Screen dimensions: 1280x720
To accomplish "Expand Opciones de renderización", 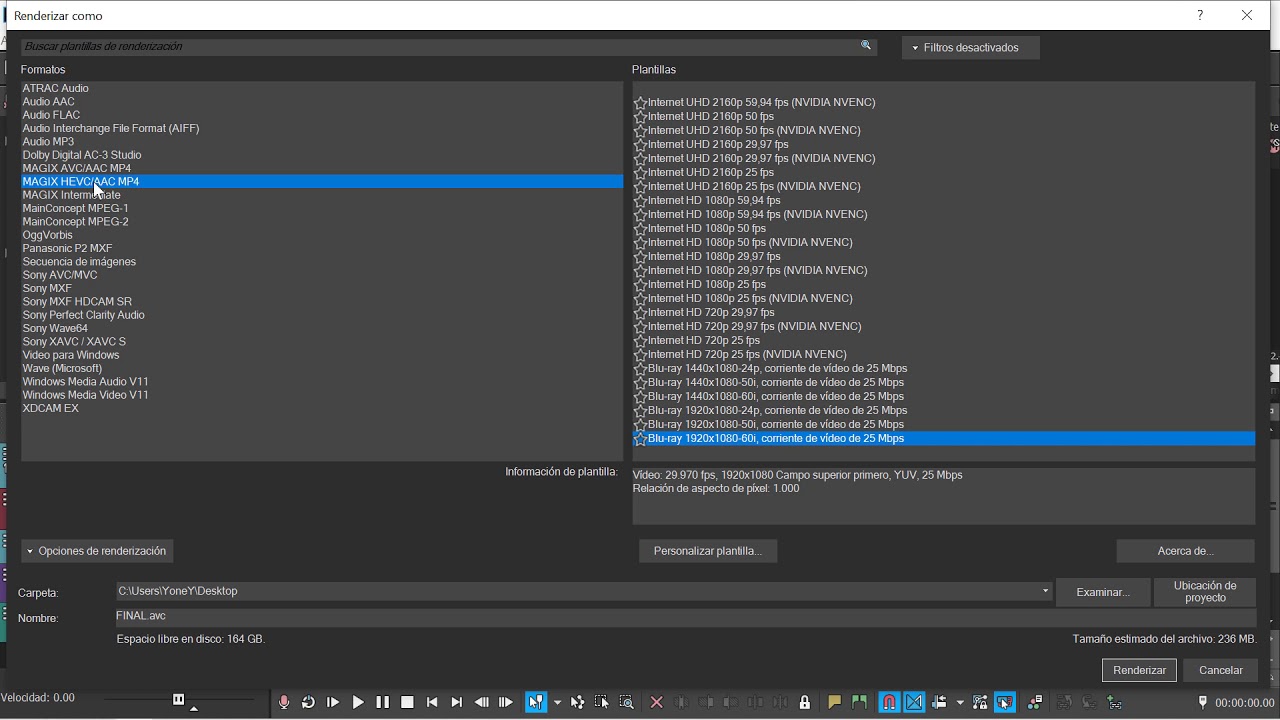I will (x=97, y=551).
